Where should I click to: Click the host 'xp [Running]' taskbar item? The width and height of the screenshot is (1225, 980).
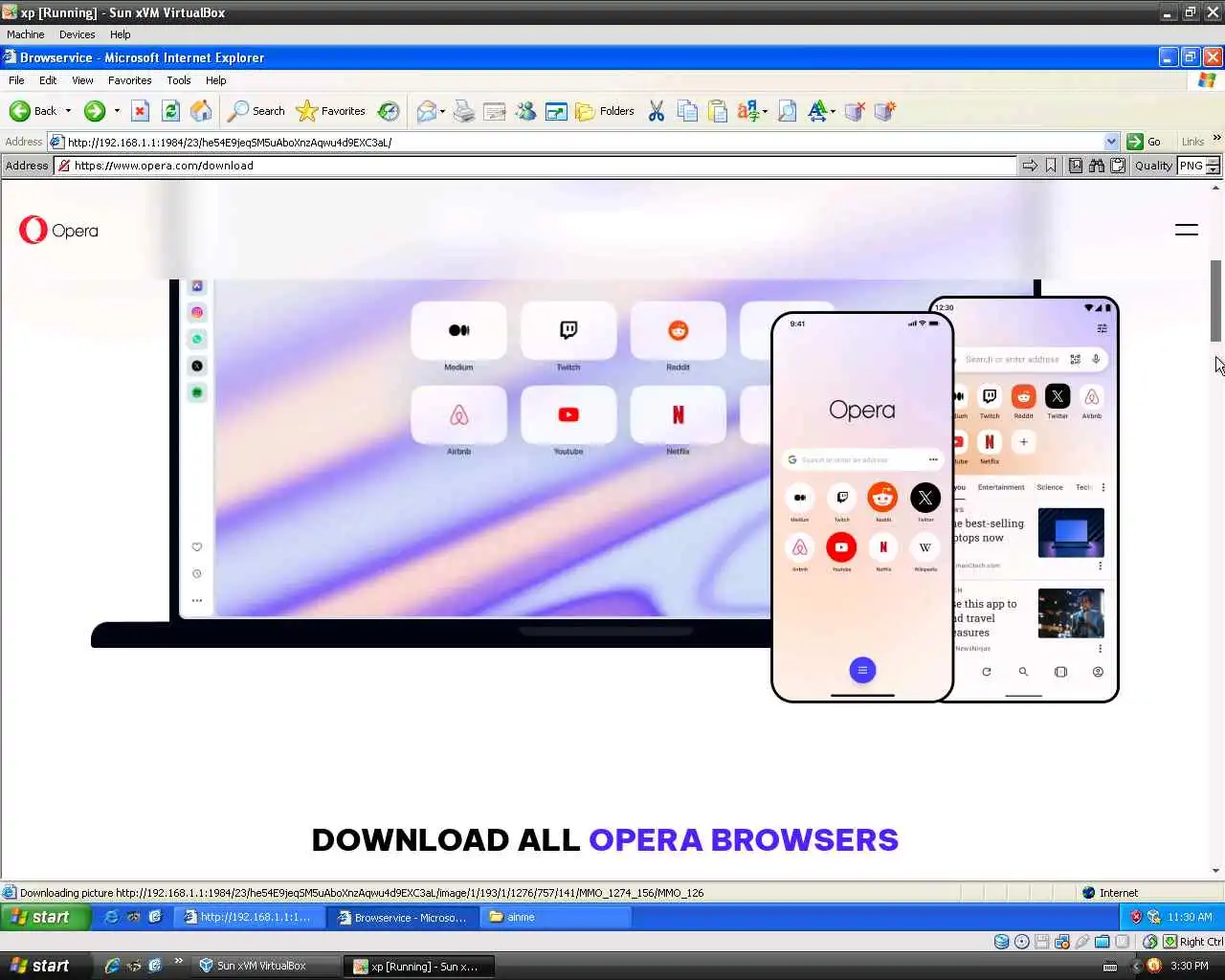coord(419,966)
